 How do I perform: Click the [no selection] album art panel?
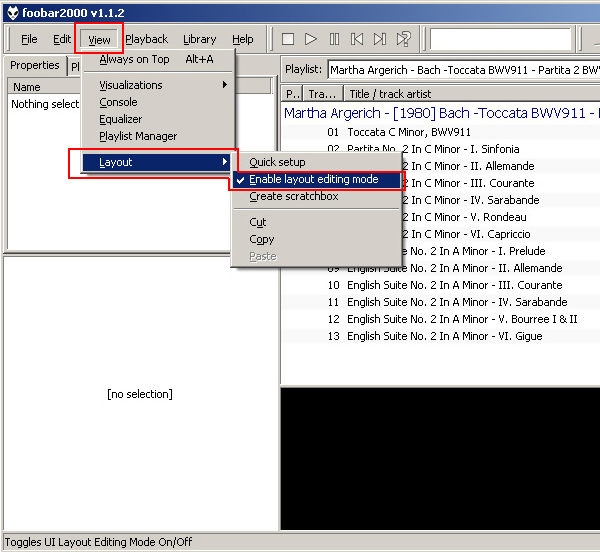pyautogui.click(x=140, y=394)
